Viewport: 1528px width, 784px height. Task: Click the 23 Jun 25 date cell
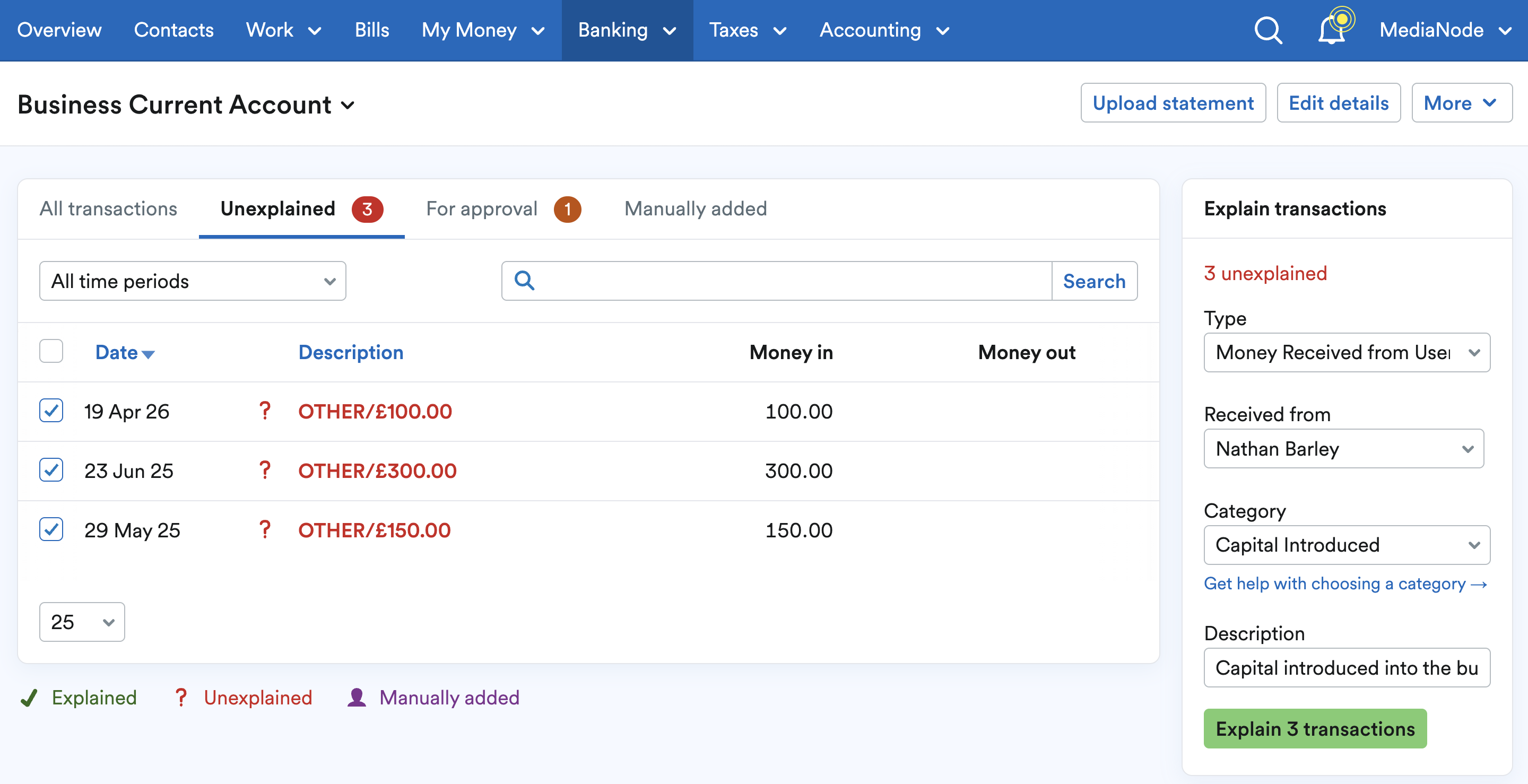129,471
